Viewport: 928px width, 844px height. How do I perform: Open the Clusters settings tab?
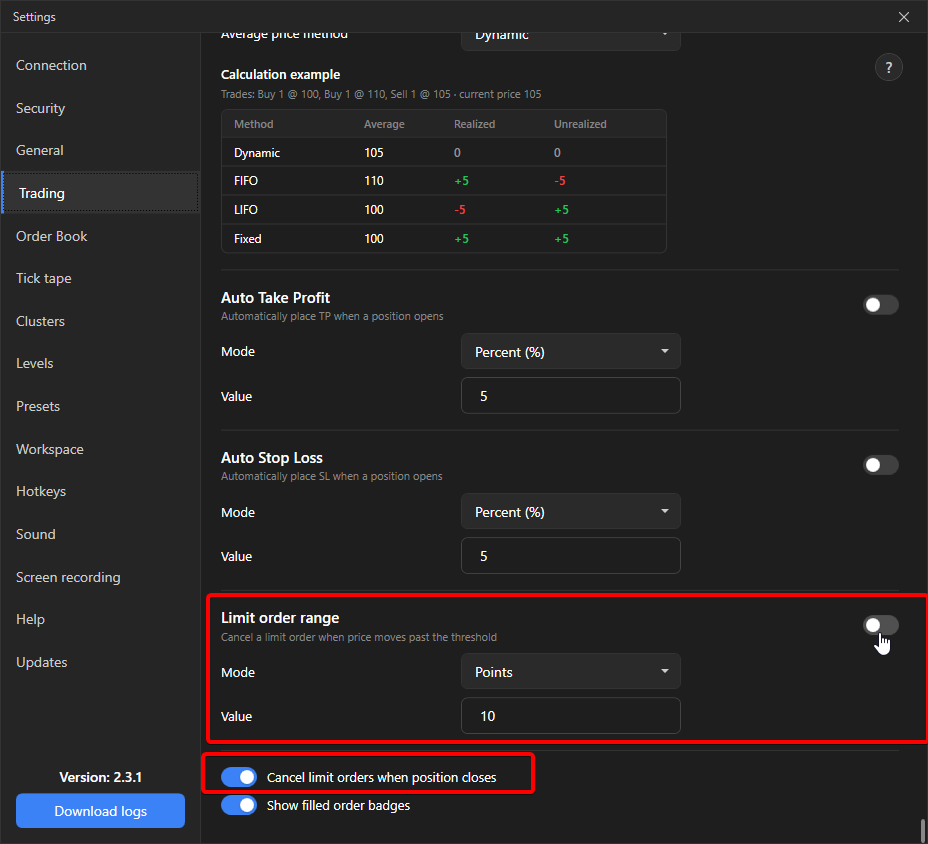pyautogui.click(x=101, y=321)
